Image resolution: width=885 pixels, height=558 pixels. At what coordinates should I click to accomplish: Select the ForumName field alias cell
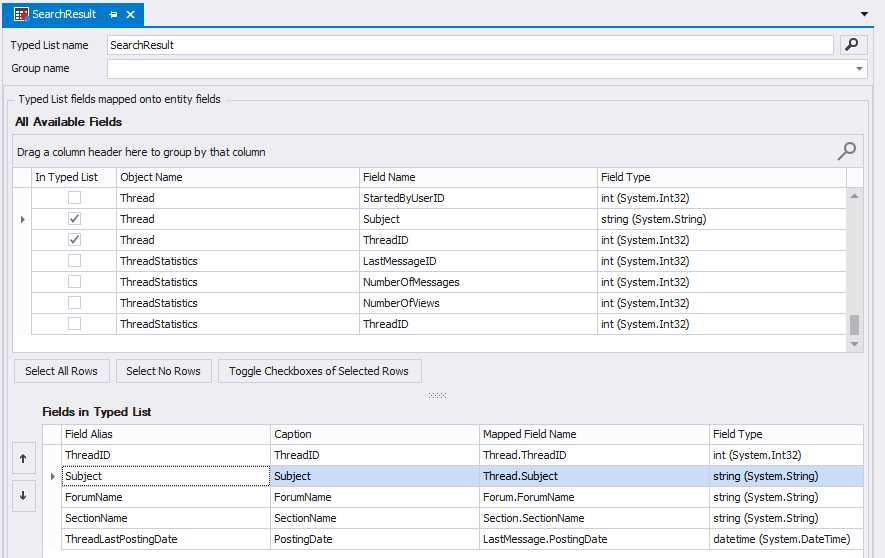pos(165,497)
